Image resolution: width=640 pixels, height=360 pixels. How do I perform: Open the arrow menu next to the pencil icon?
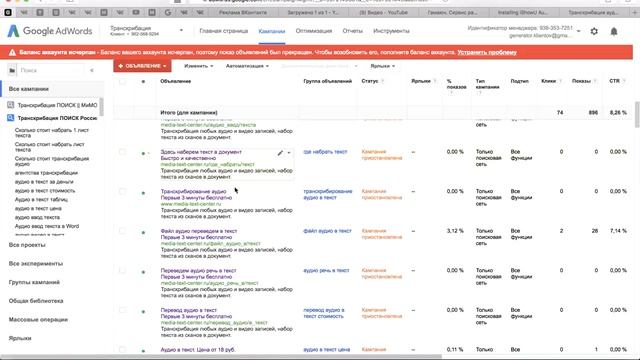289,153
